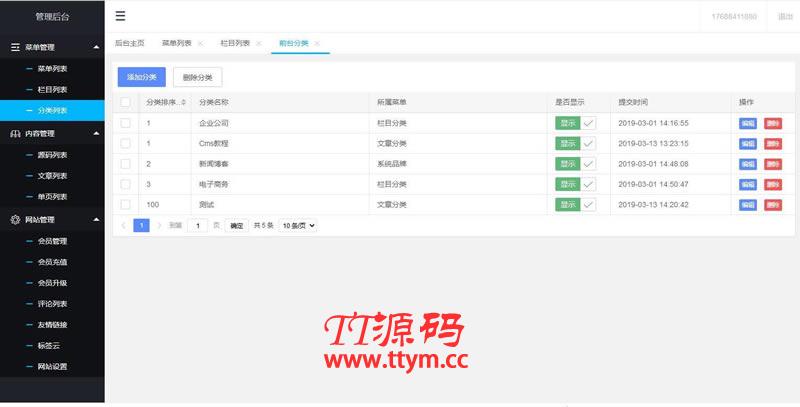The height and width of the screenshot is (407, 800).
Task: Edit the Cms教程 row with blue button
Action: [747, 144]
